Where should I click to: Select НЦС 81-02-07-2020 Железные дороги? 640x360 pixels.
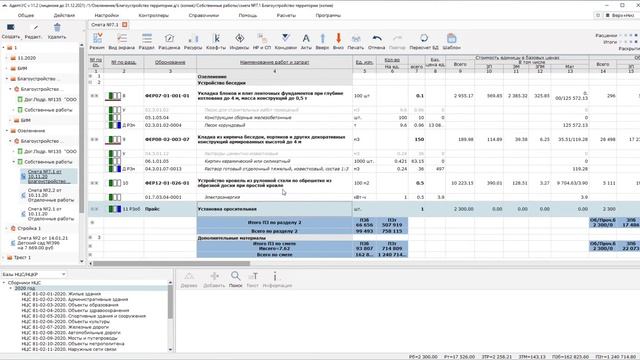pyautogui.click(x=65, y=327)
